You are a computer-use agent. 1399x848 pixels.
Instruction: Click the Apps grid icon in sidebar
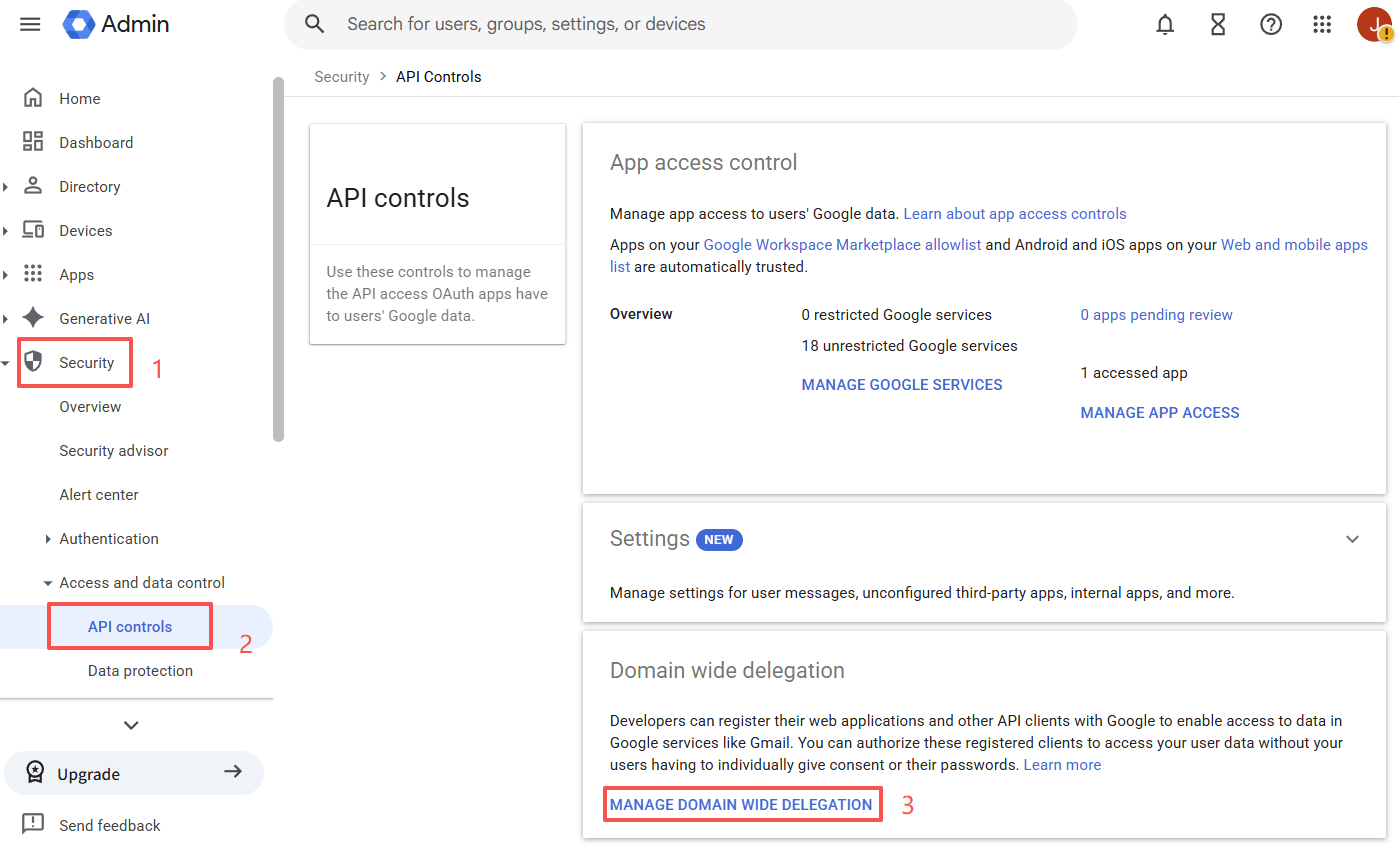(x=33, y=274)
